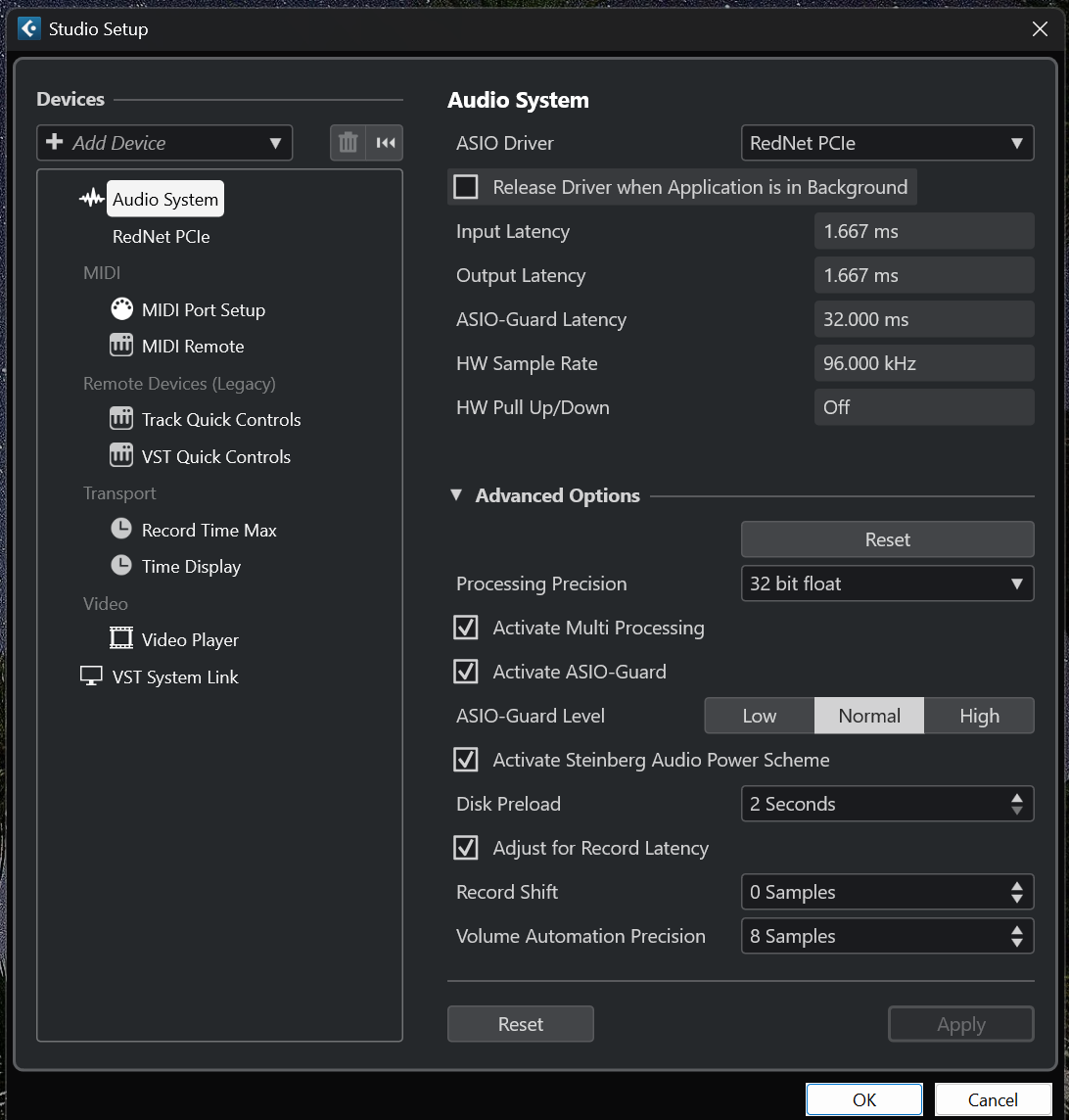Click the MIDI Port Setup connector icon
This screenshot has width=1069, height=1120.
pos(121,309)
